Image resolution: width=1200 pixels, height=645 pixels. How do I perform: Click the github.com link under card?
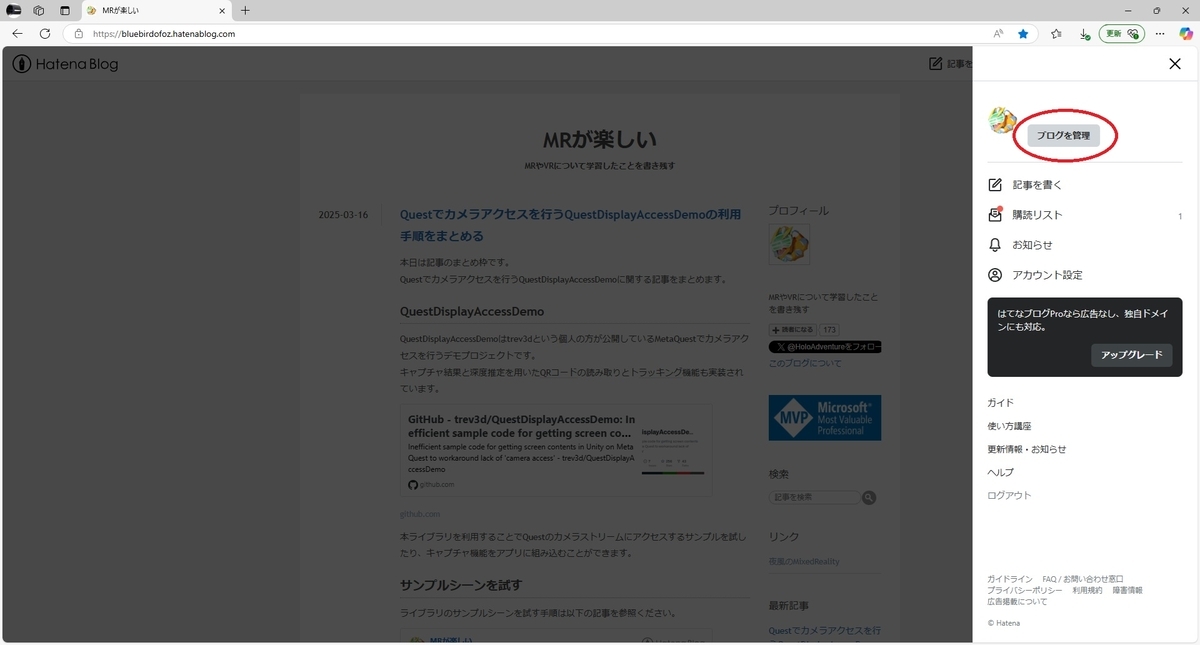[420, 514]
